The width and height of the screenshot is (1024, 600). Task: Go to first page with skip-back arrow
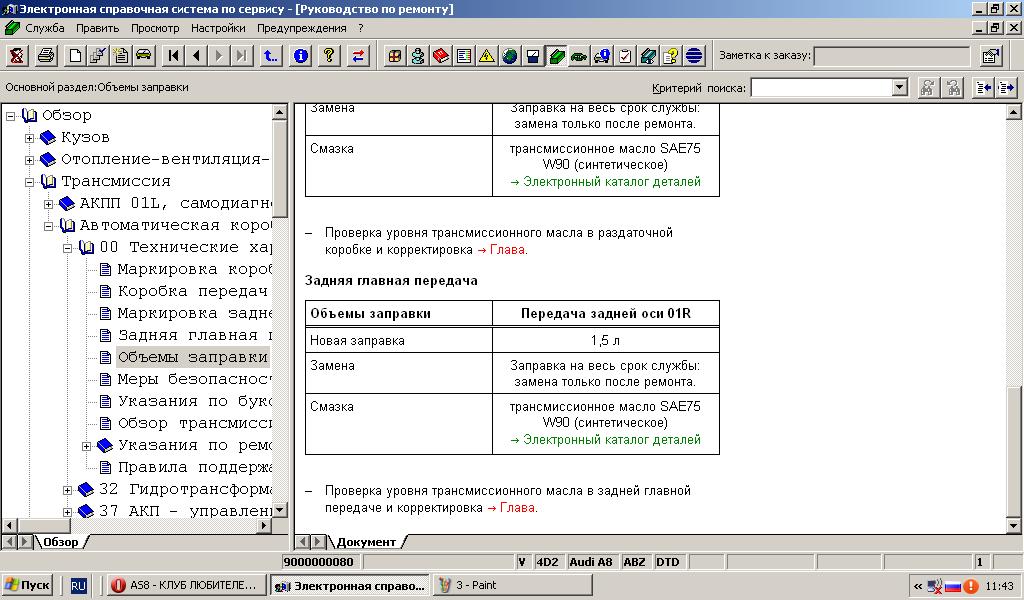174,56
